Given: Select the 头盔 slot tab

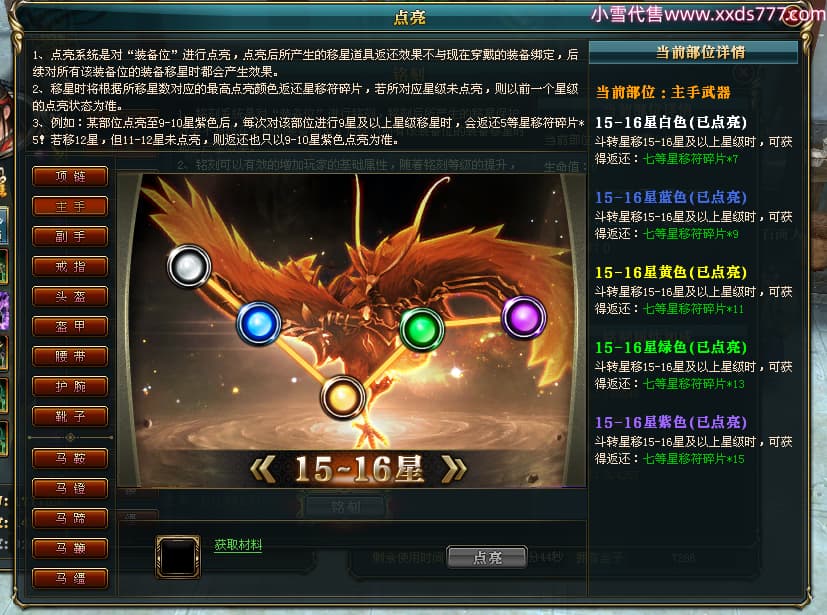Looking at the screenshot, I should [x=70, y=296].
